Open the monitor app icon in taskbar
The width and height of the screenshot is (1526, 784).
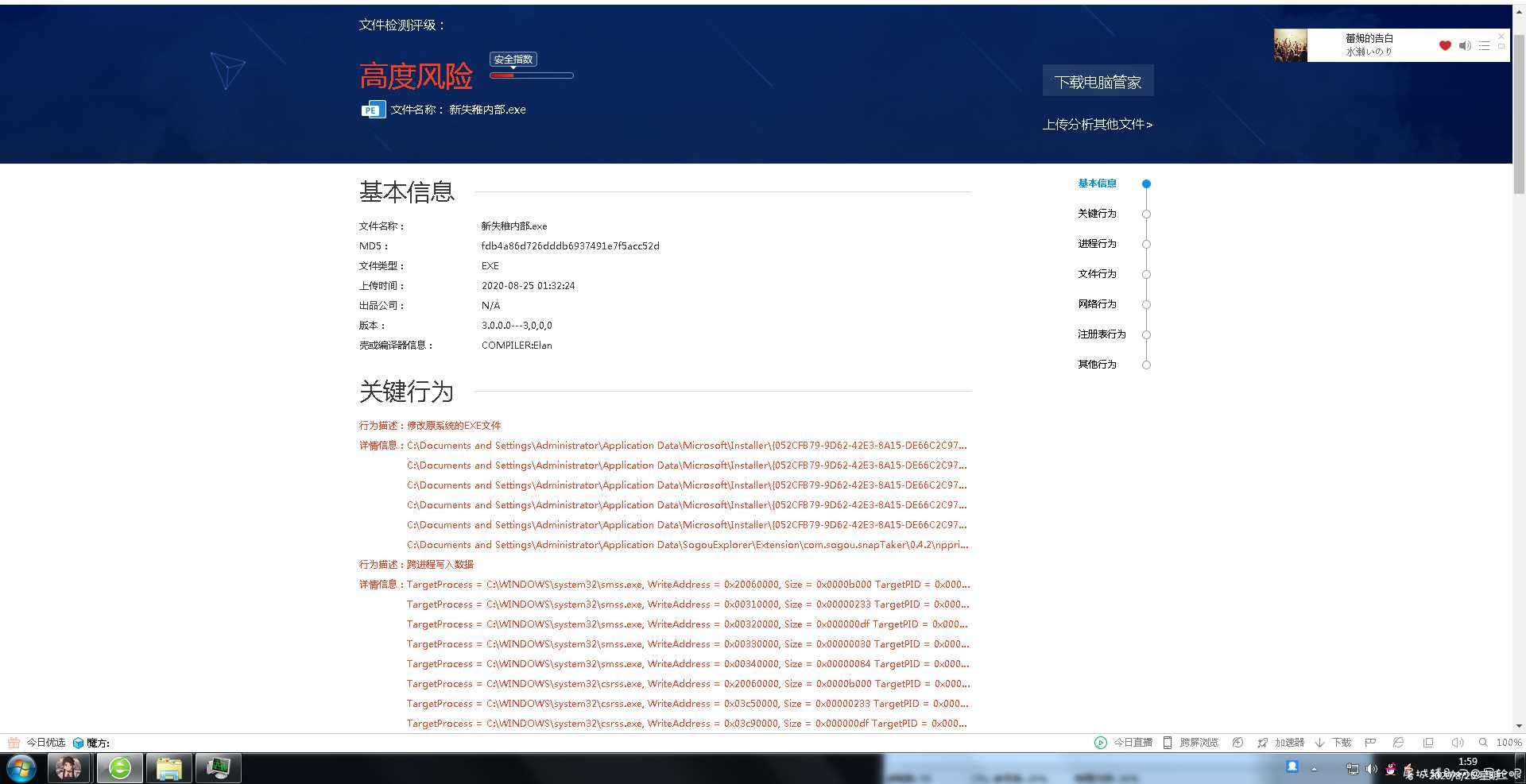218,768
